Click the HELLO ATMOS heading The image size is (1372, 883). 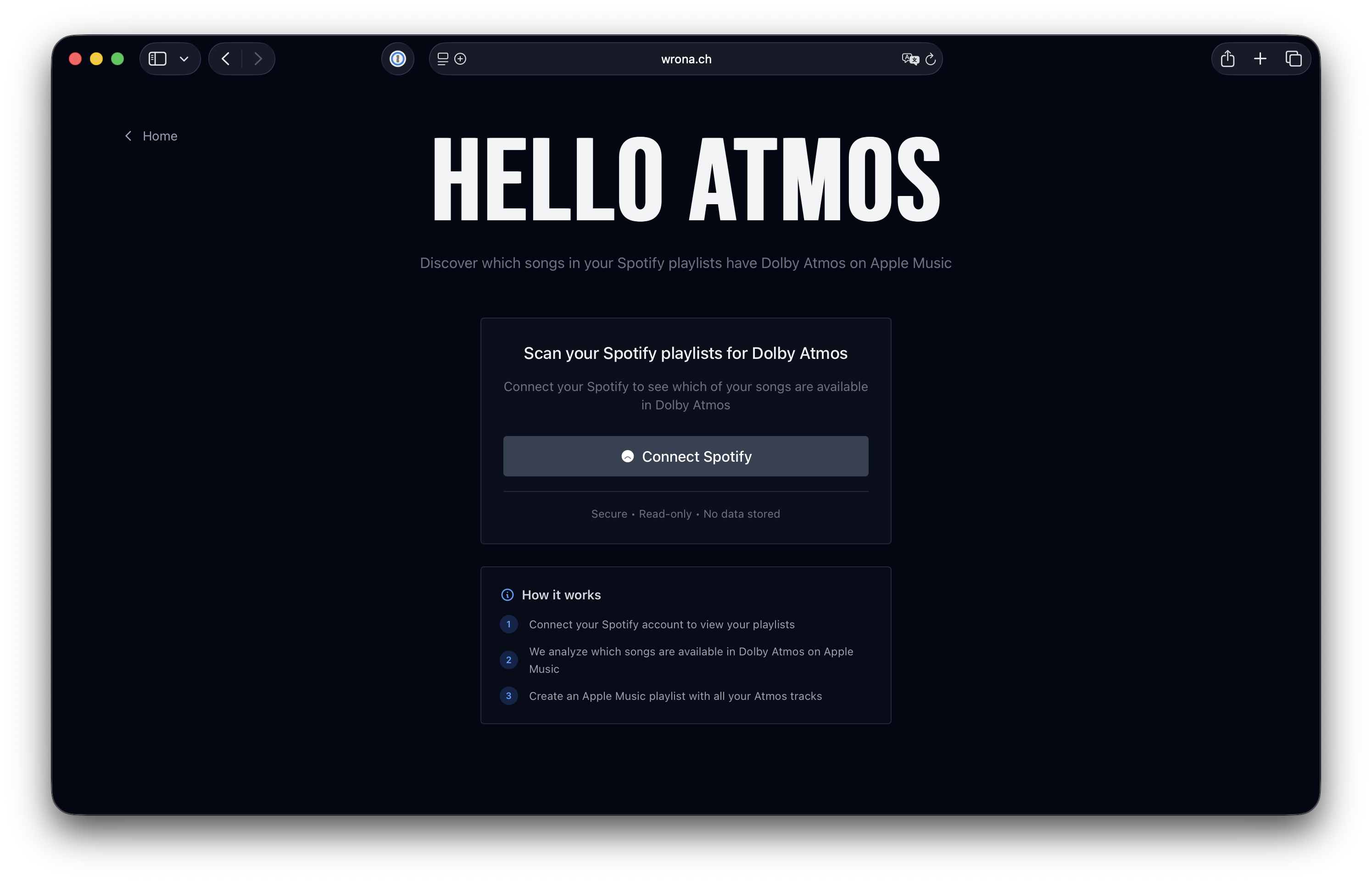(686, 179)
